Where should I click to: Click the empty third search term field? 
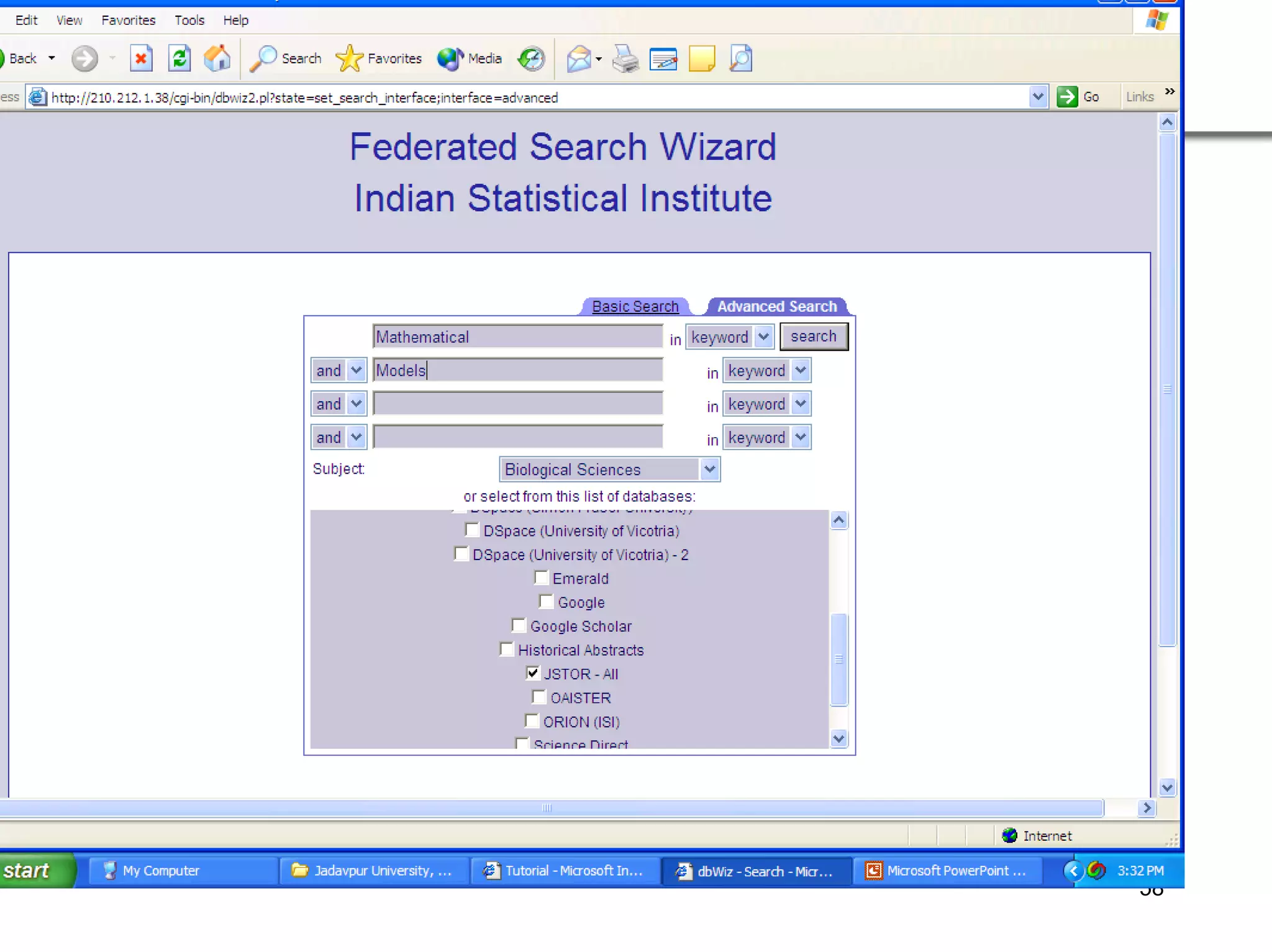pyautogui.click(x=517, y=404)
